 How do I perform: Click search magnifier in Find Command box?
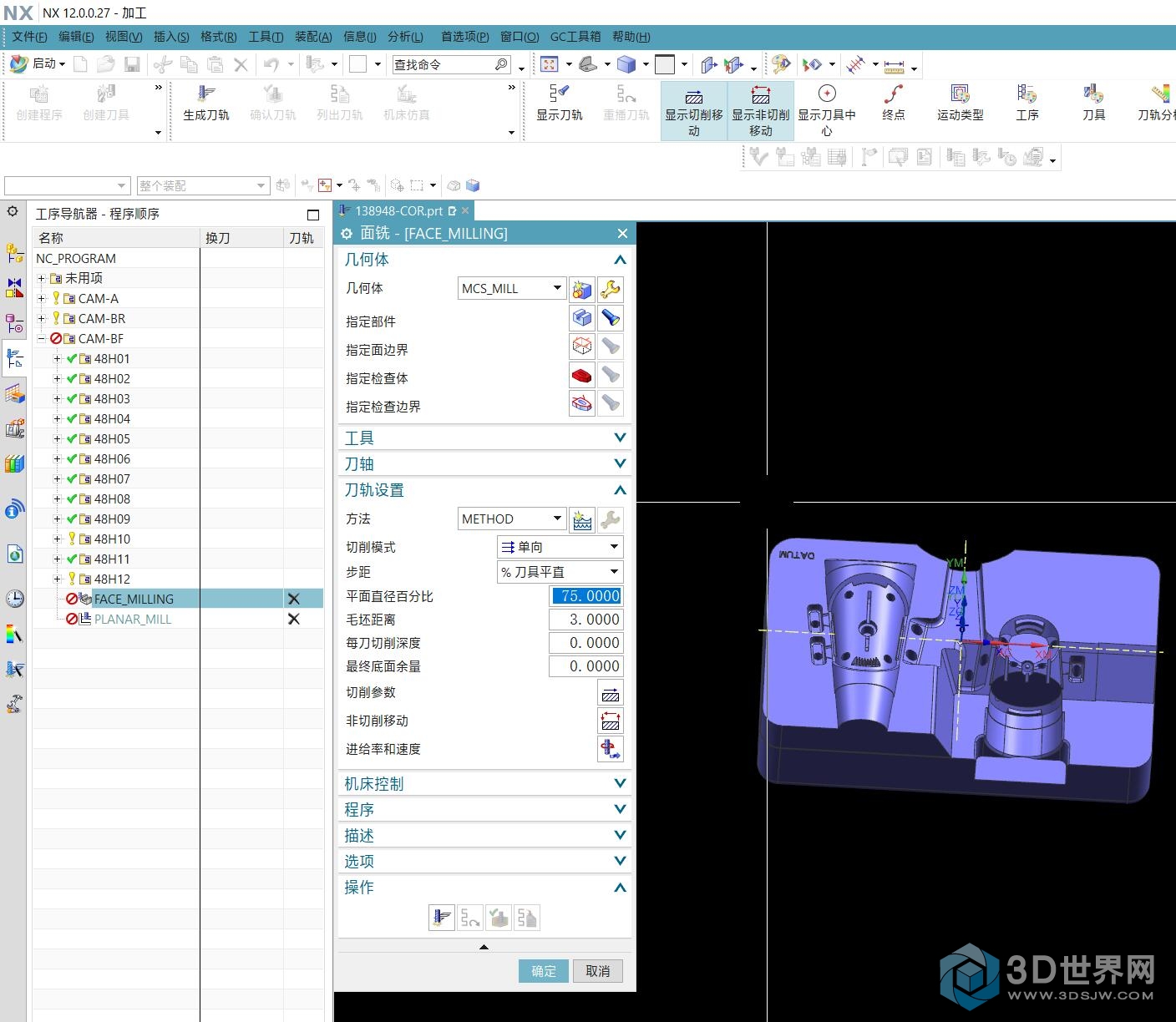click(501, 64)
